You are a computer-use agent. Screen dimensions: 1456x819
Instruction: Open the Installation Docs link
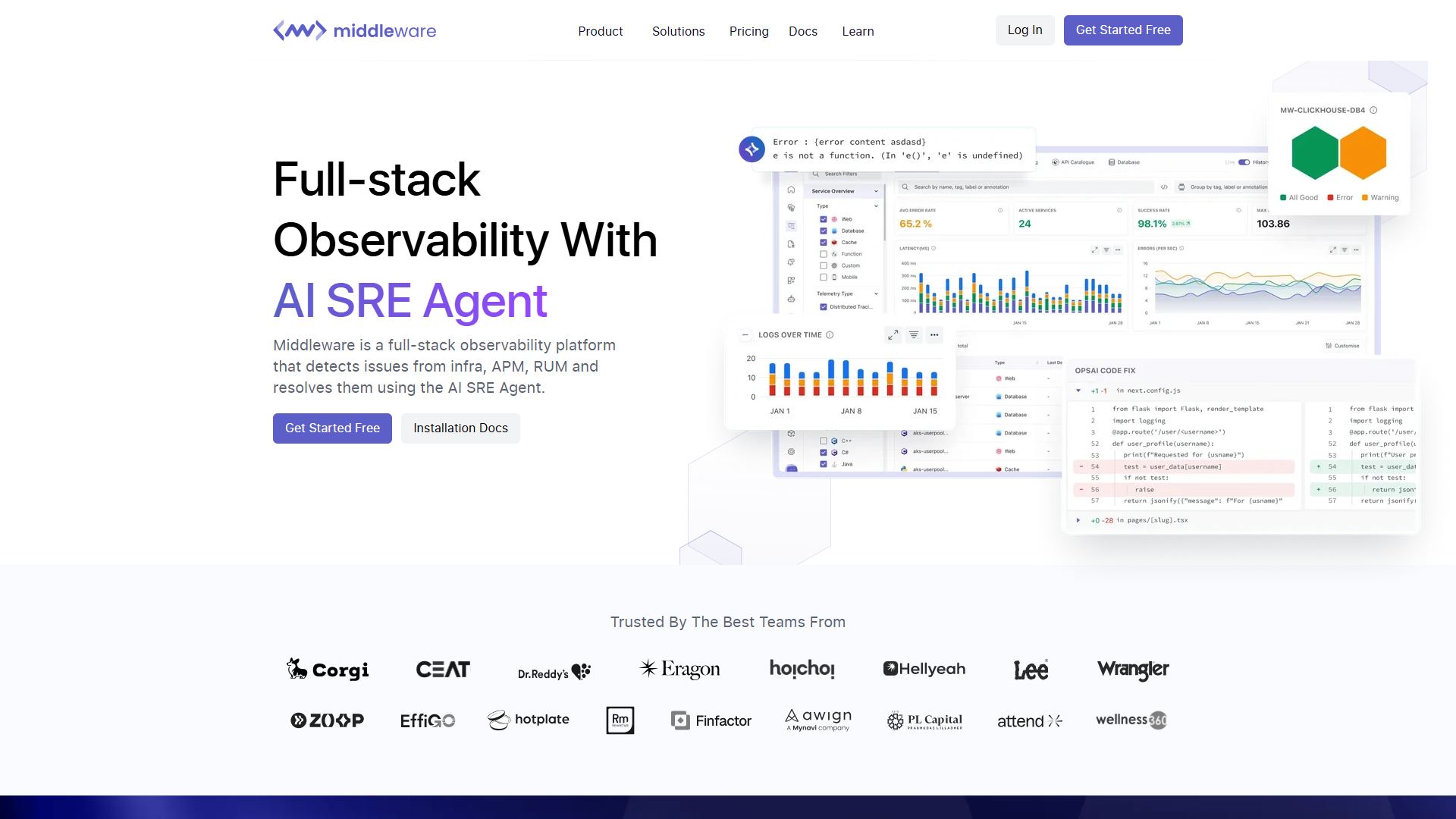coord(460,428)
